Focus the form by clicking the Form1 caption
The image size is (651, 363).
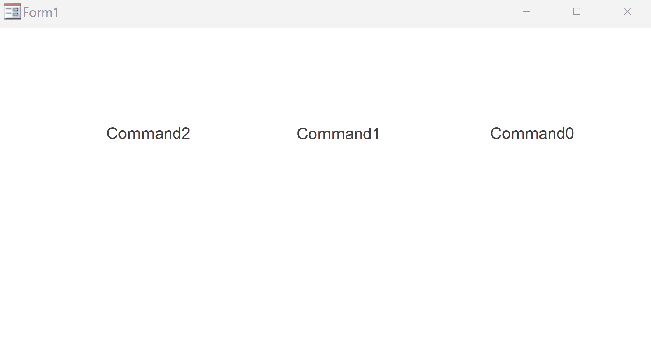coord(41,12)
